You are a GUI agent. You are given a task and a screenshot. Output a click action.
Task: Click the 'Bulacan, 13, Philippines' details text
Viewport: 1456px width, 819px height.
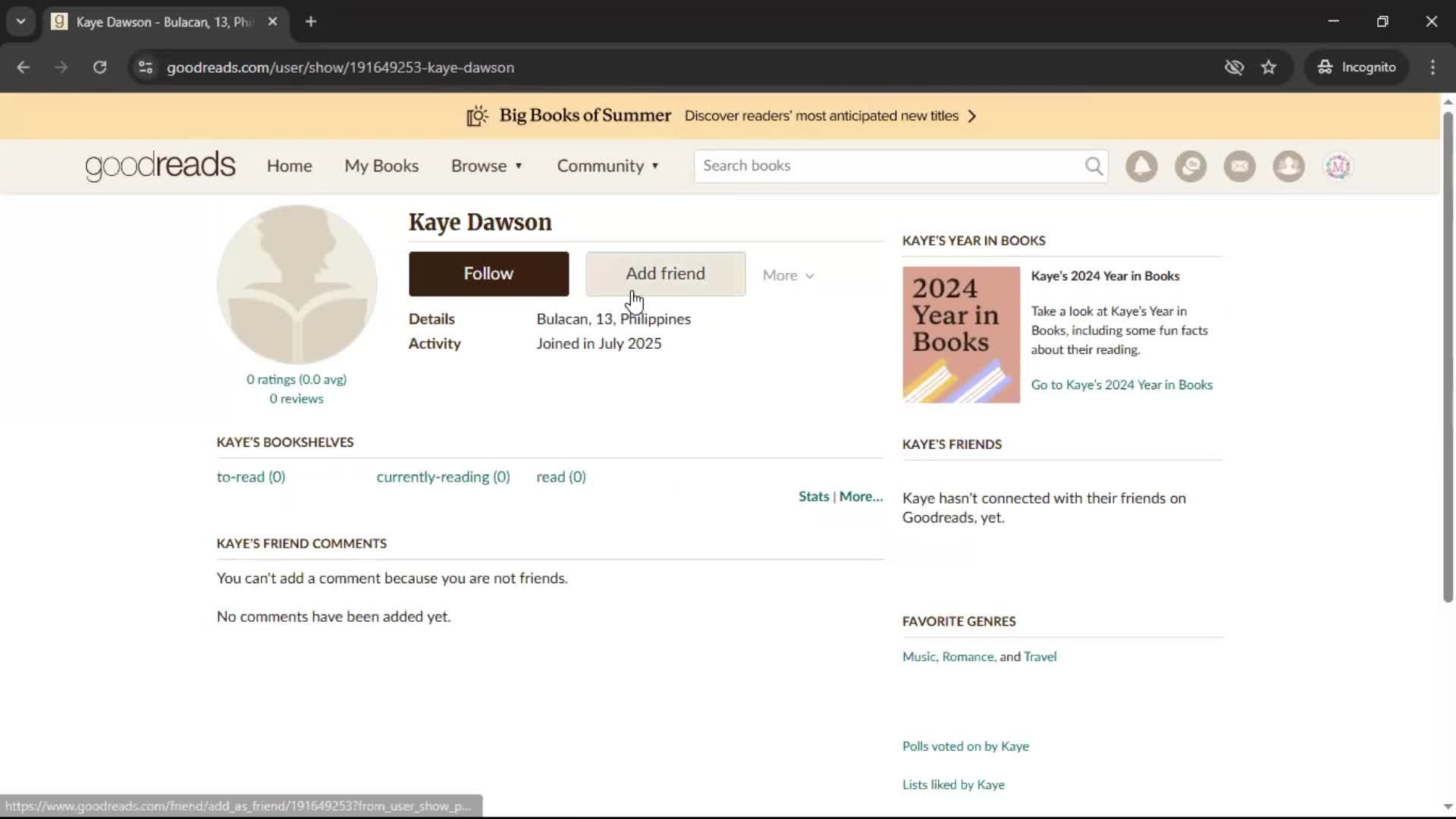coord(613,319)
